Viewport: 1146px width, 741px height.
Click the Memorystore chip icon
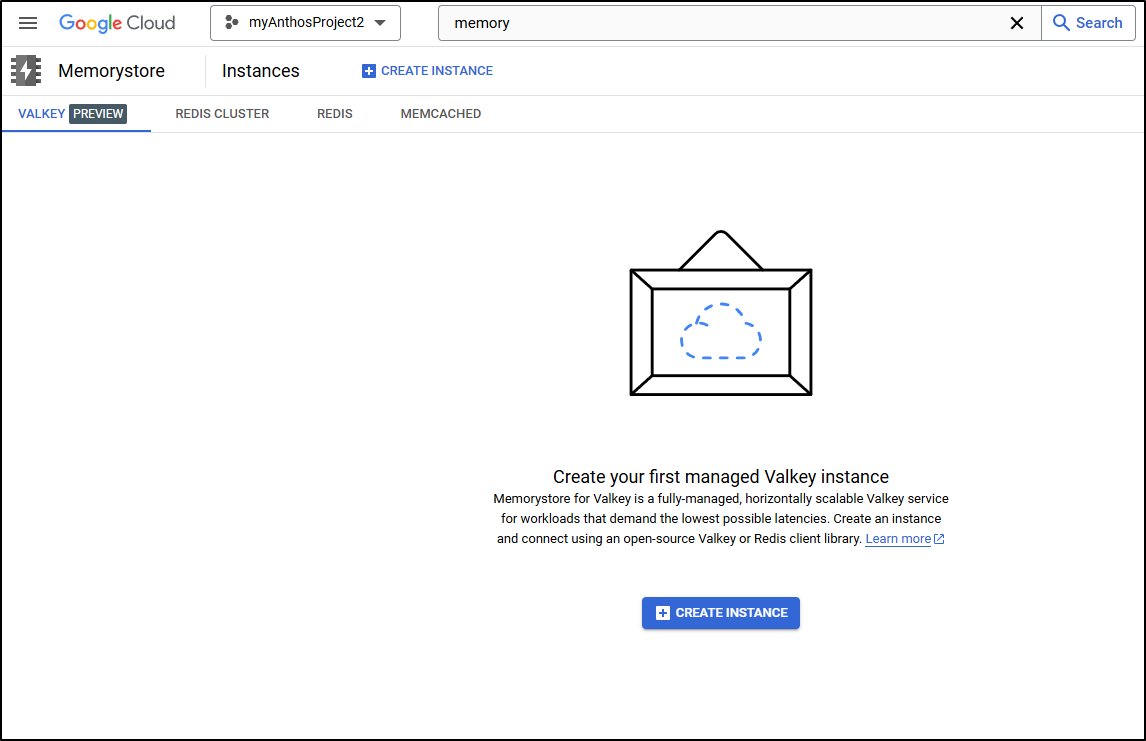click(26, 71)
